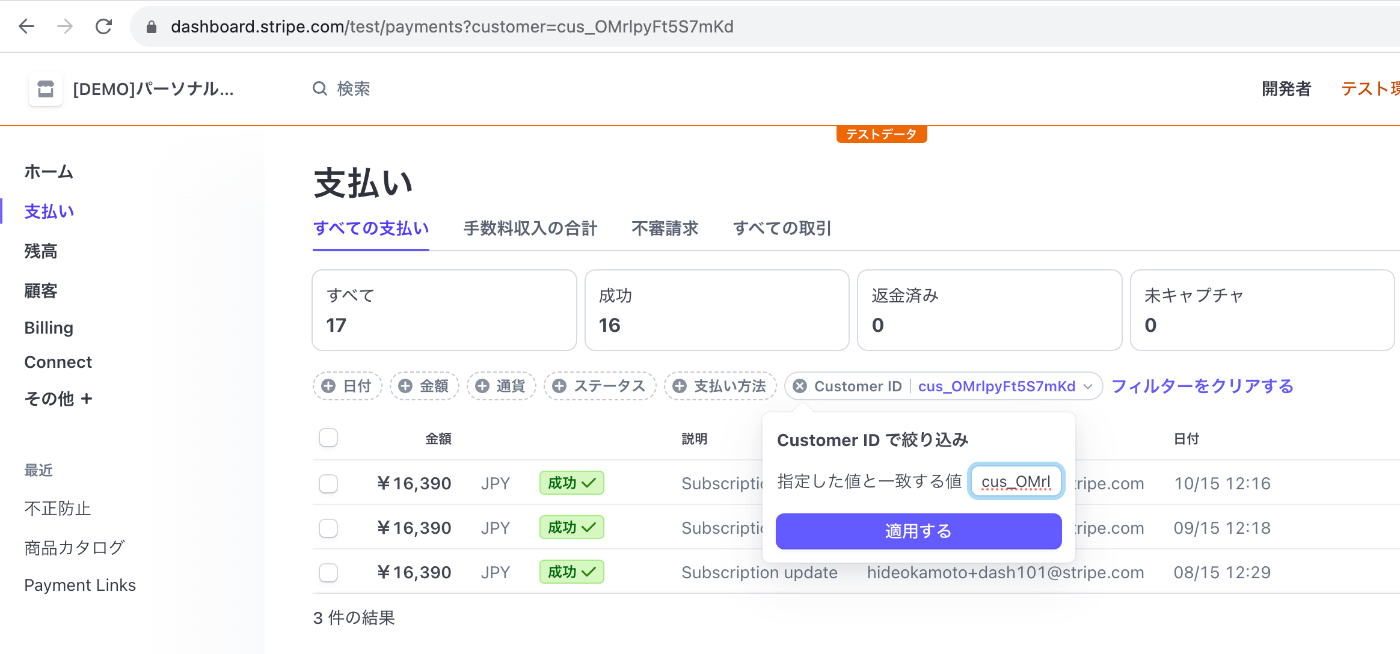Click the browser forward arrow
1400x654 pixels.
[65, 27]
